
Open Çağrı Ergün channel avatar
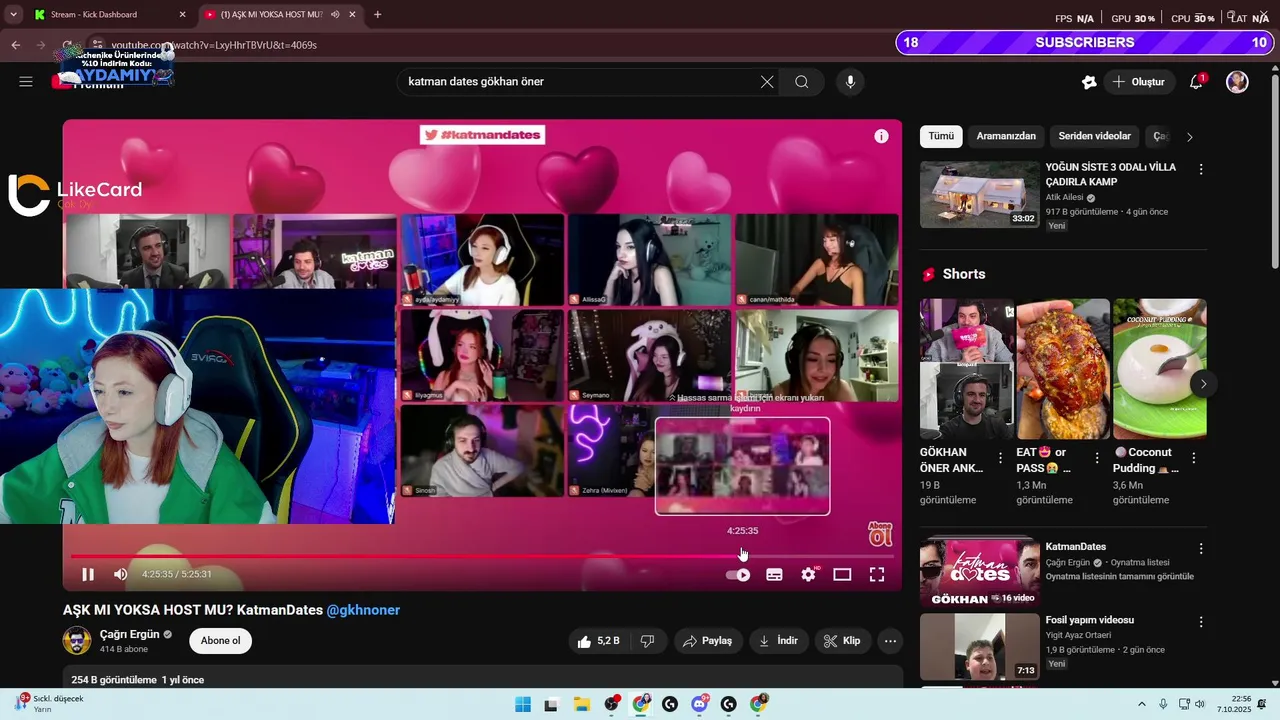pyautogui.click(x=77, y=641)
